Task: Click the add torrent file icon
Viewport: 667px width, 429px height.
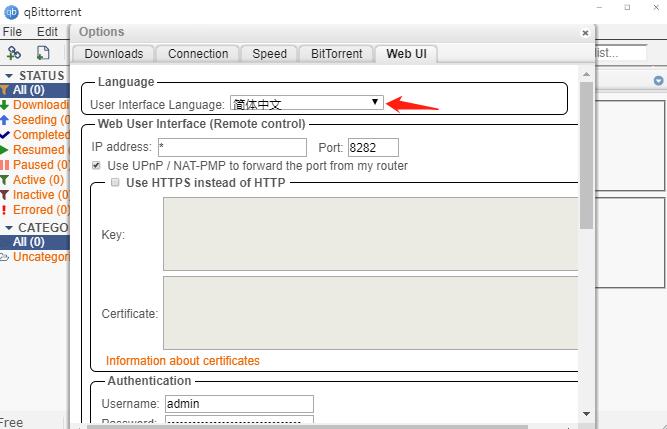Action: coord(43,53)
